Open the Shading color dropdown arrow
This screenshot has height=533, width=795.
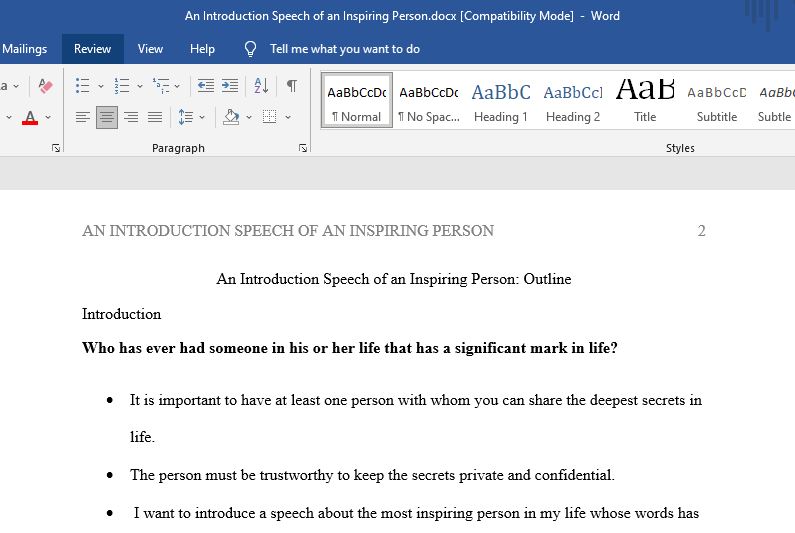pos(249,118)
